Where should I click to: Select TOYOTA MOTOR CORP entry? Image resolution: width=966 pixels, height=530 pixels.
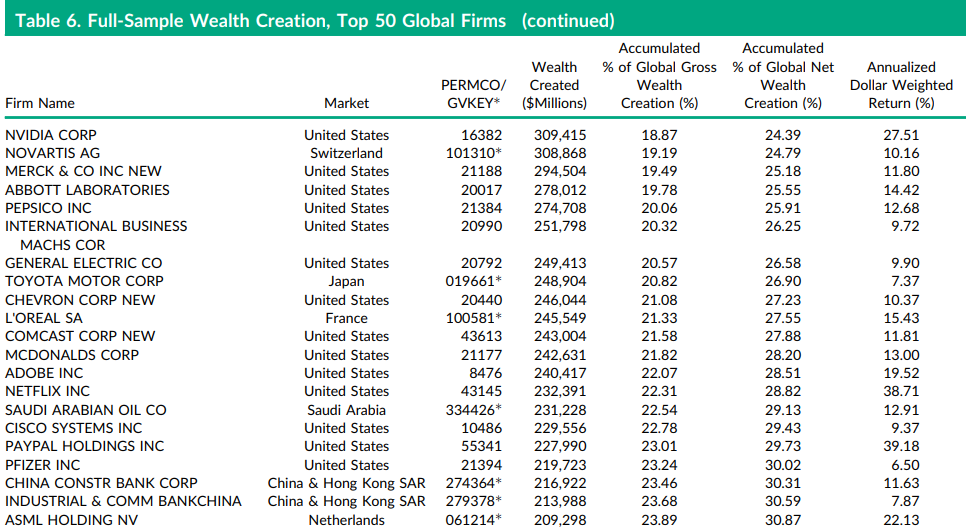coord(84,281)
